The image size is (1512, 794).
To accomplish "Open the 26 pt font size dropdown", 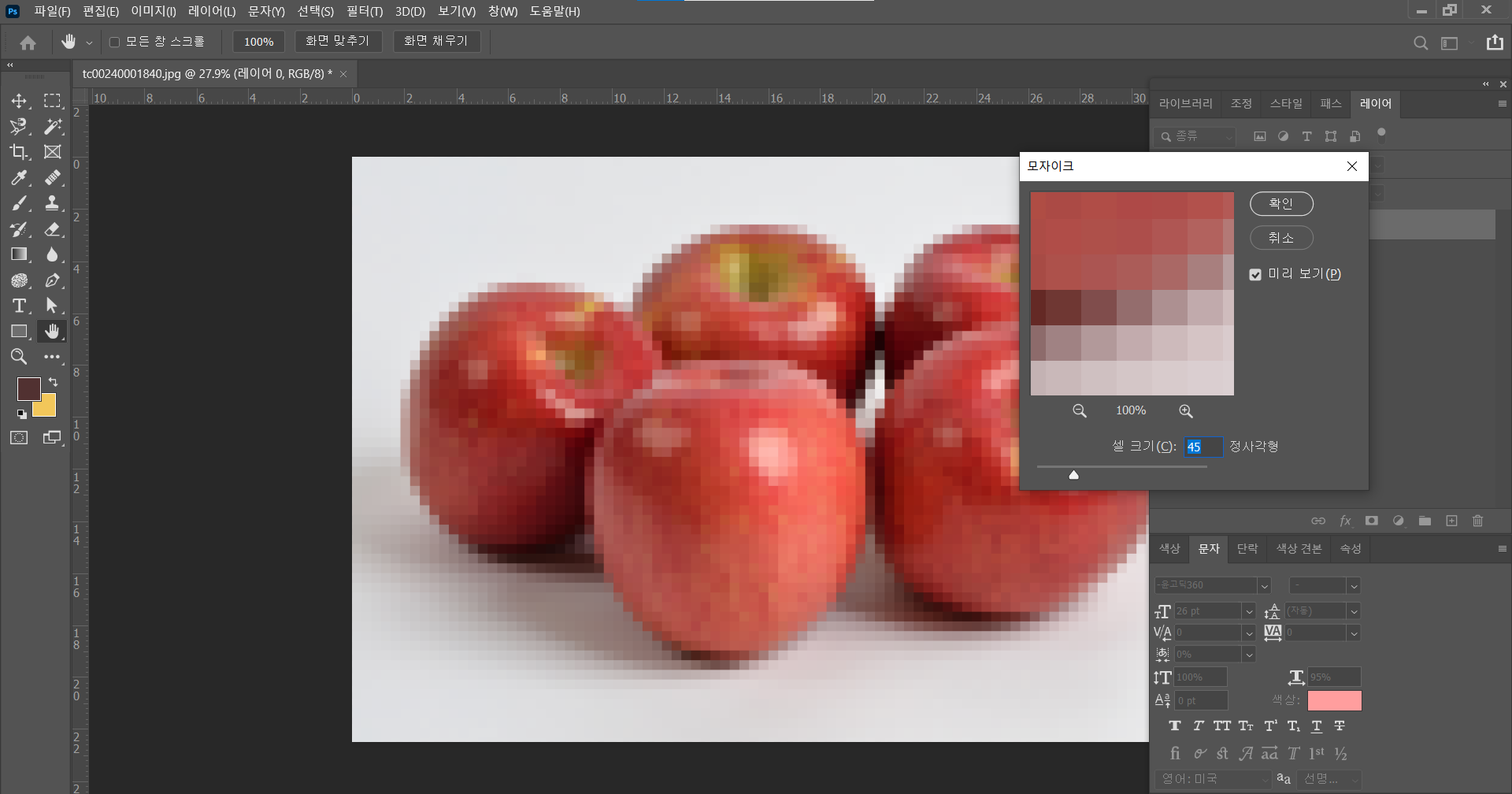I will (x=1248, y=611).
